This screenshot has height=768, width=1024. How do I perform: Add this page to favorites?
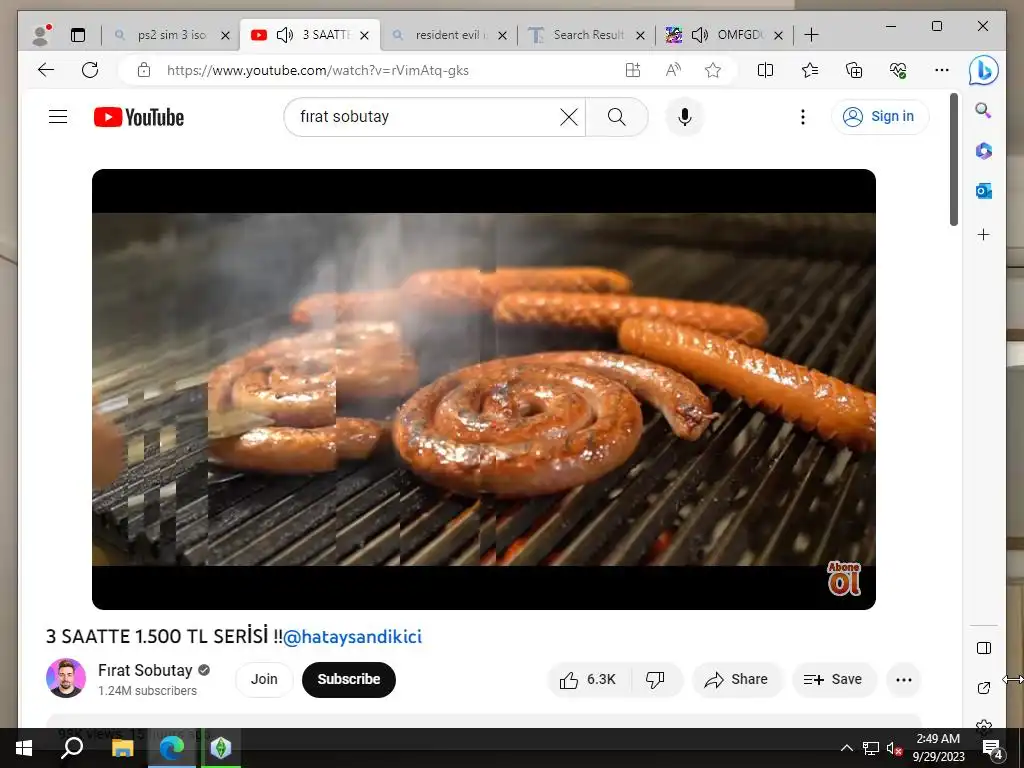pos(712,70)
